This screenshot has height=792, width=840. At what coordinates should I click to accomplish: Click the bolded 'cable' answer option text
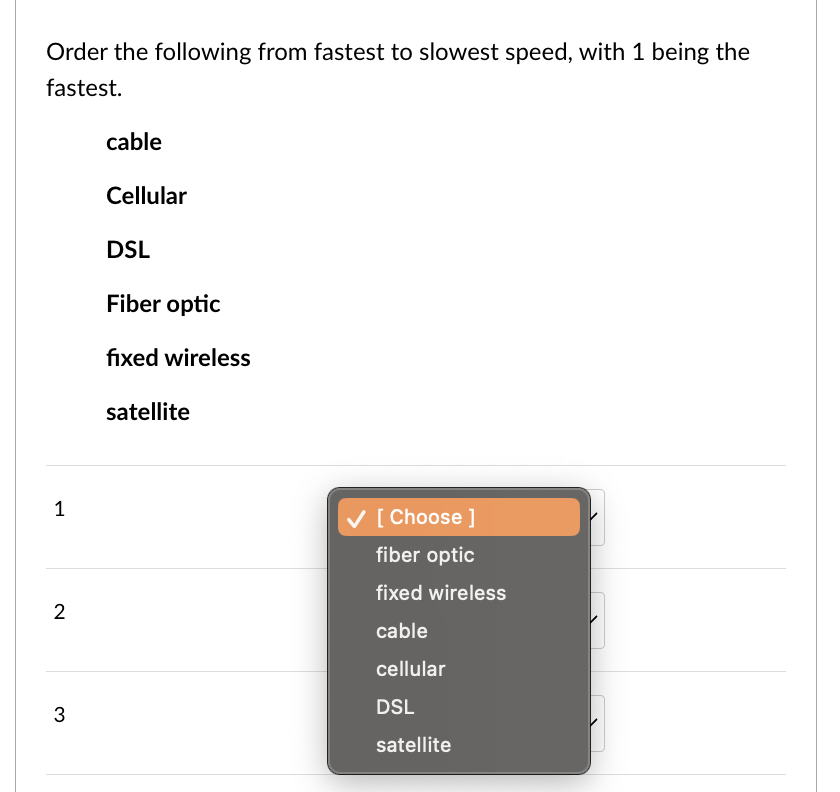(x=134, y=142)
